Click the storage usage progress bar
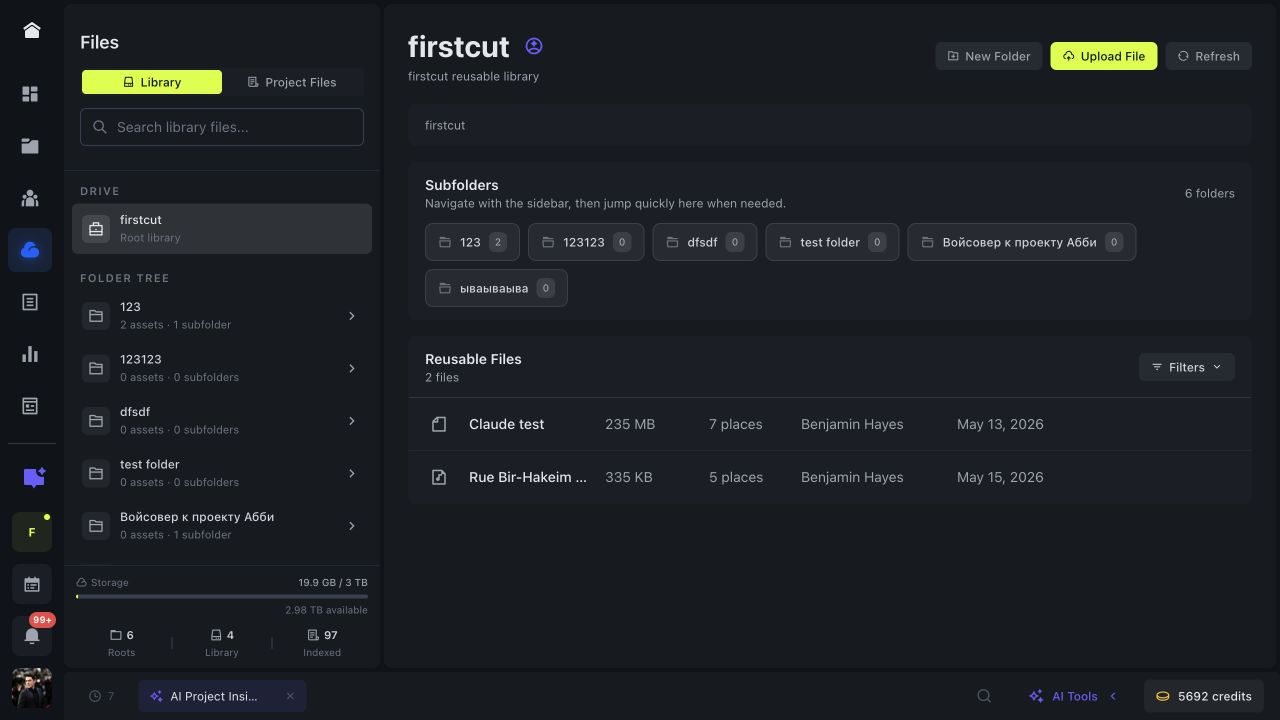Screen dimensions: 1280x720 pyautogui.click(x=222, y=597)
